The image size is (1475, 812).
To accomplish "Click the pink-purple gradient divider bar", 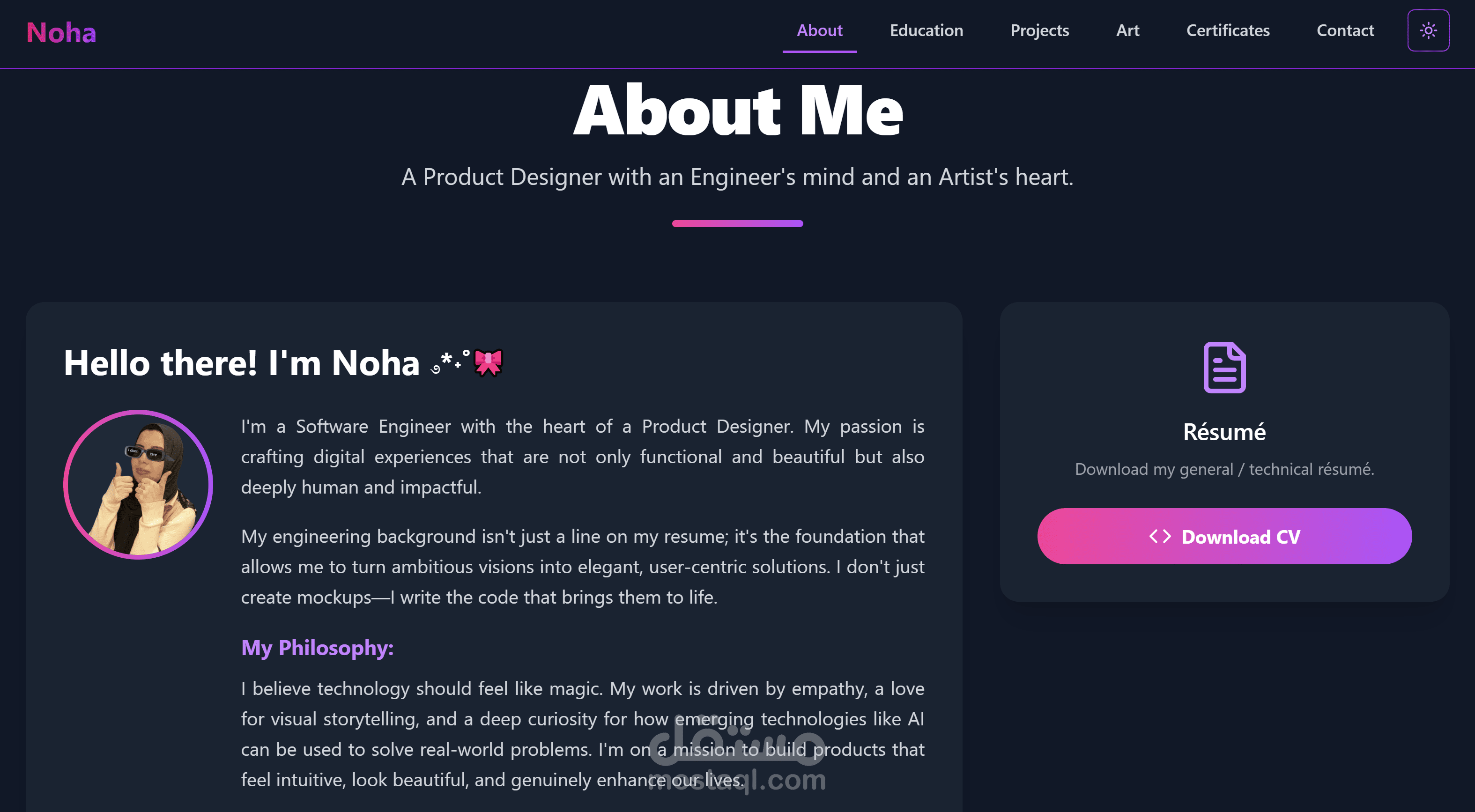I will [737, 223].
